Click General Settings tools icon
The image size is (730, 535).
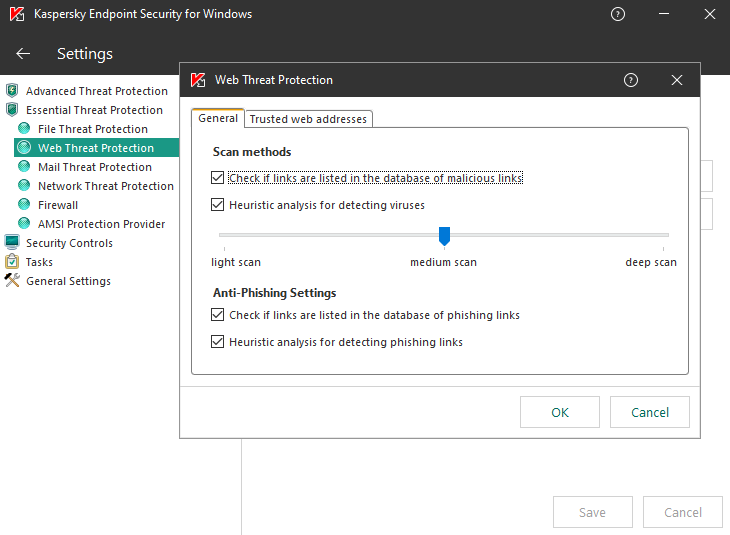point(12,281)
